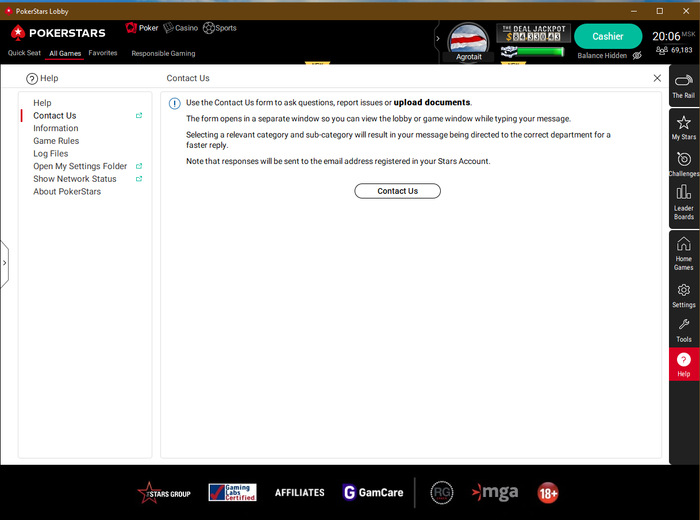The image size is (700, 520).
Task: Click the 20:06 clock display
Action: (666, 36)
